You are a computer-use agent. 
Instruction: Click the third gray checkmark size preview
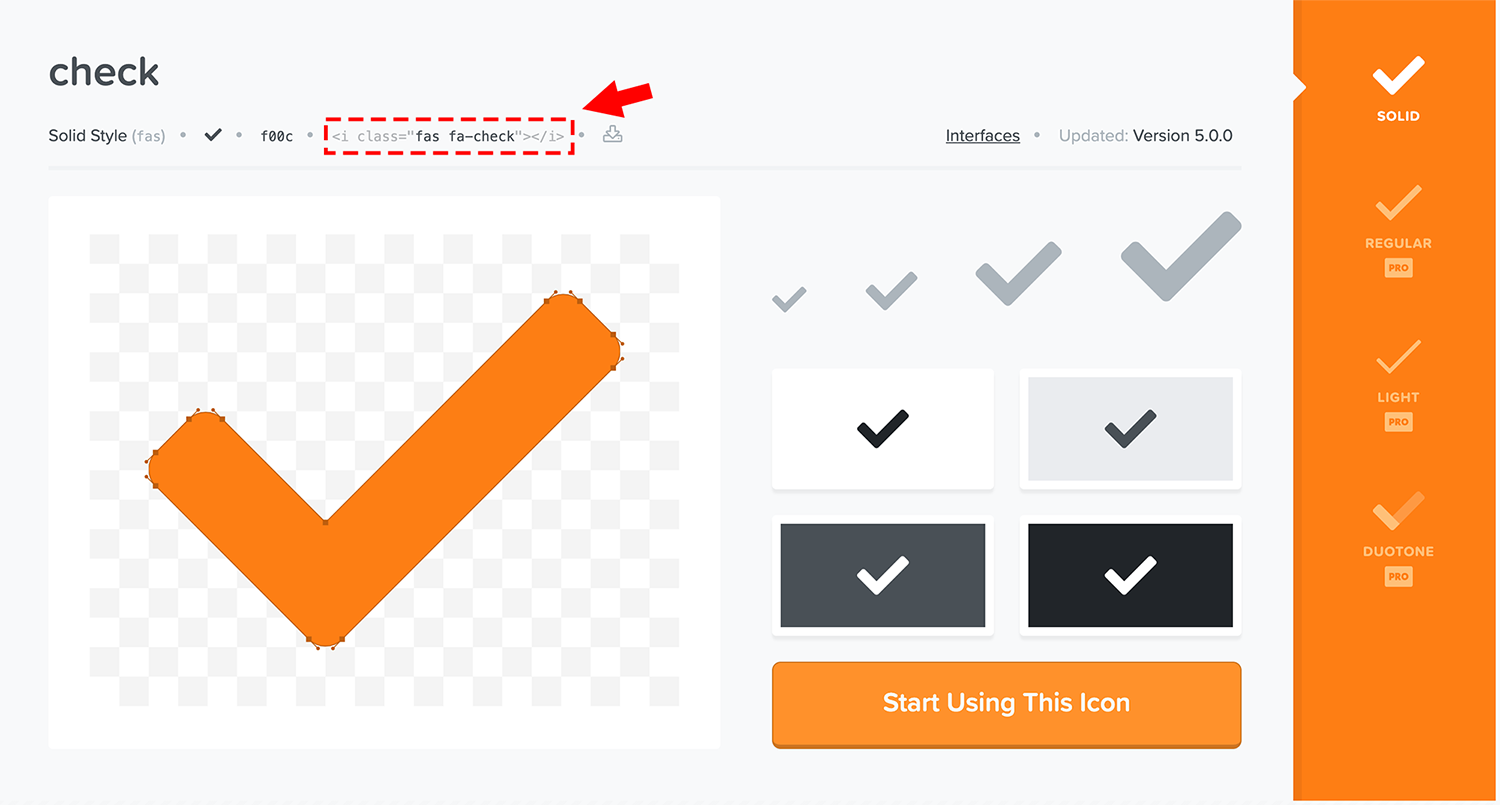tap(1018, 273)
